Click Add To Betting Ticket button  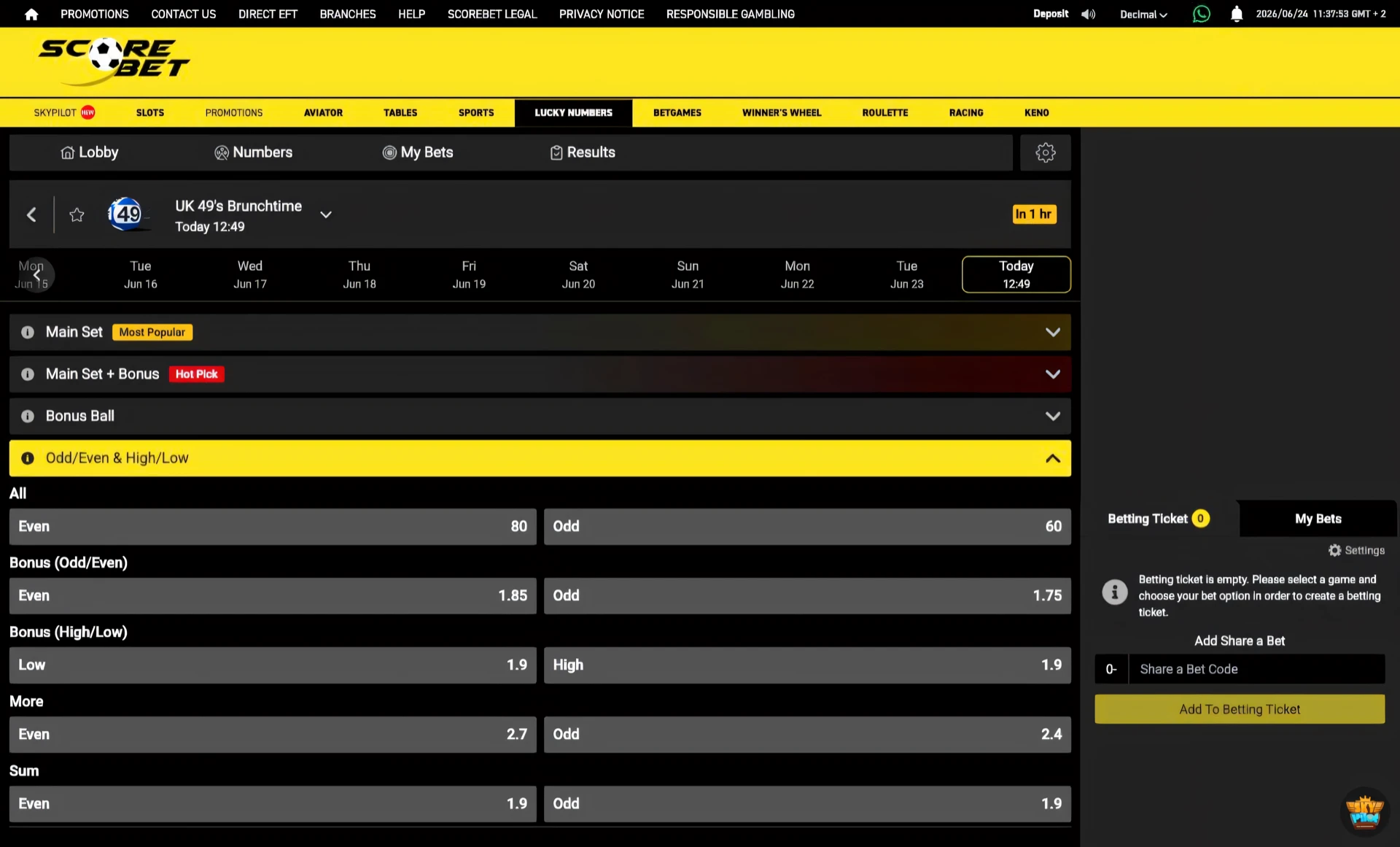point(1239,709)
